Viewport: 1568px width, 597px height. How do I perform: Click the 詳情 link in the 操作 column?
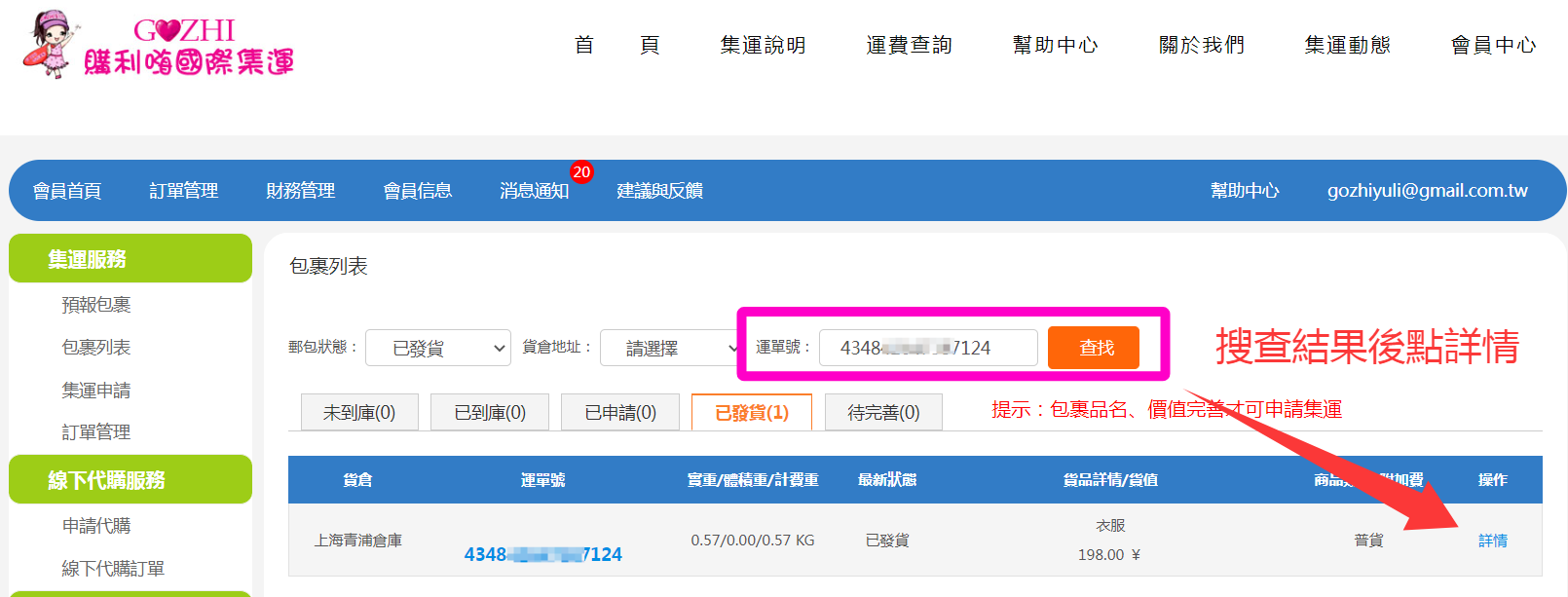coord(1493,541)
